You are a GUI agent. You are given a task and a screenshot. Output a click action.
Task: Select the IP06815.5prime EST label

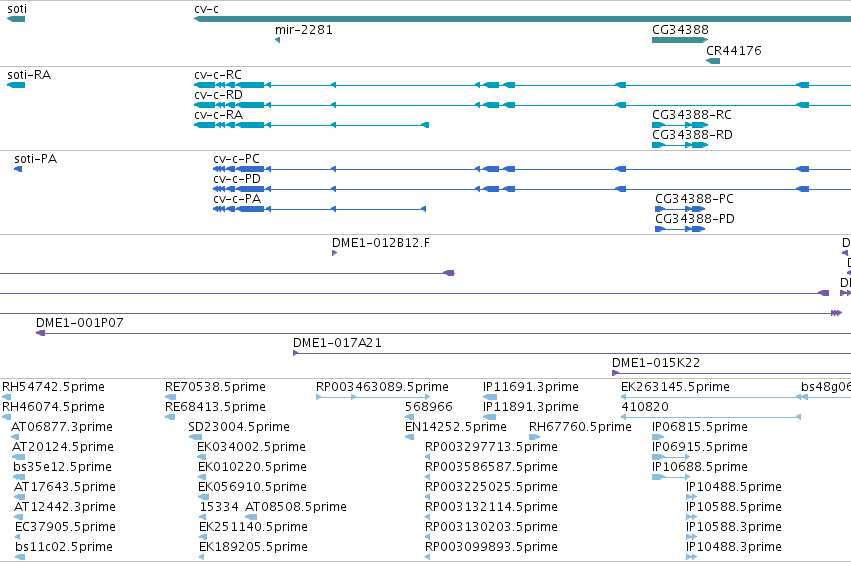(700, 427)
